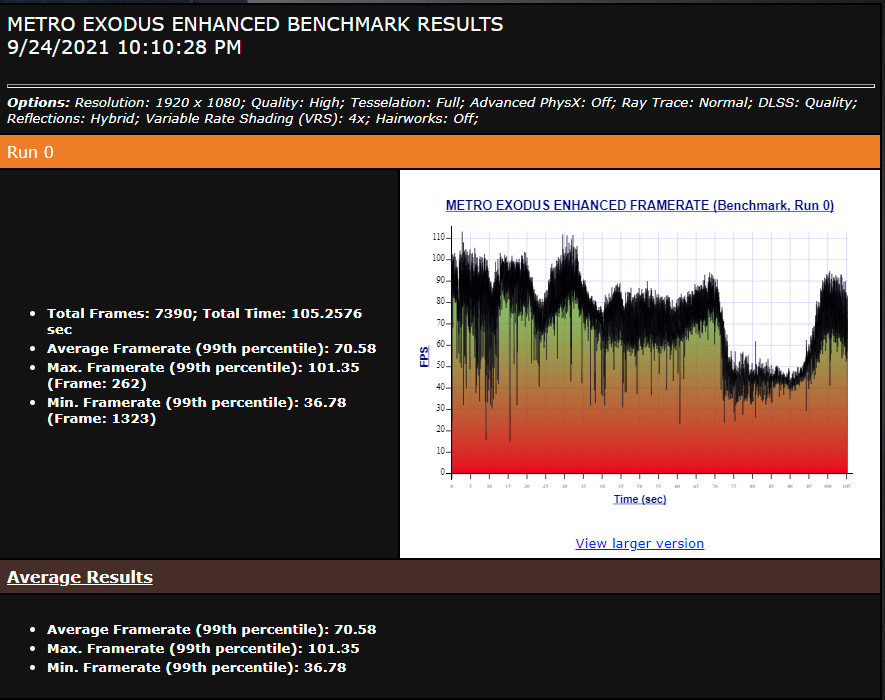Click the bold Options label

pyautogui.click(x=39, y=103)
